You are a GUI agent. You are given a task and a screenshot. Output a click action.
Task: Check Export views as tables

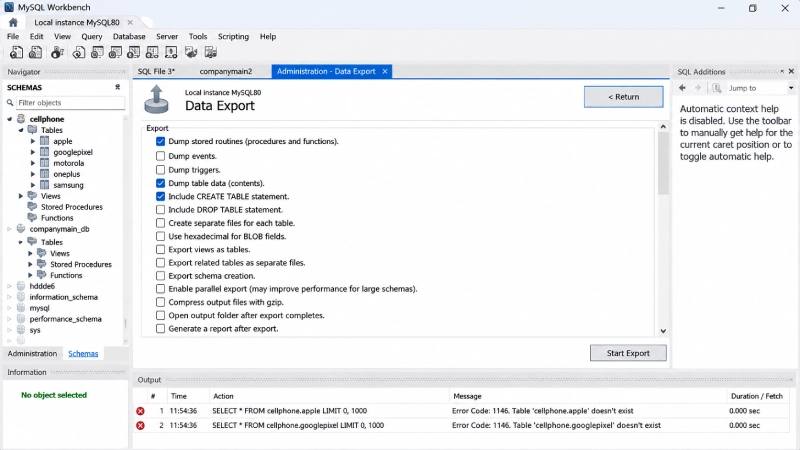(160, 249)
